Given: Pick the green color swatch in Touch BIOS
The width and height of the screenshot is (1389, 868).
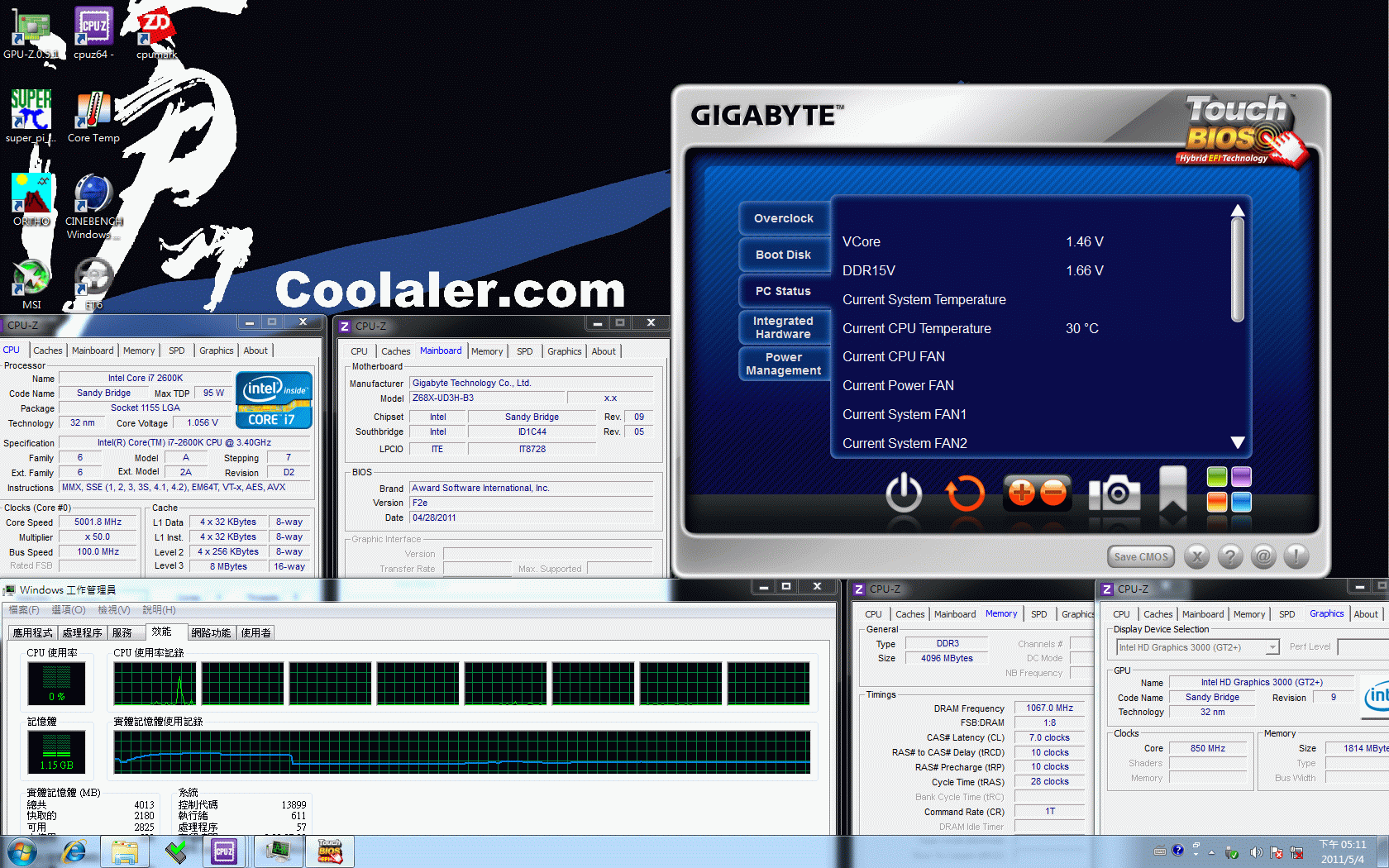Looking at the screenshot, I should (1217, 477).
